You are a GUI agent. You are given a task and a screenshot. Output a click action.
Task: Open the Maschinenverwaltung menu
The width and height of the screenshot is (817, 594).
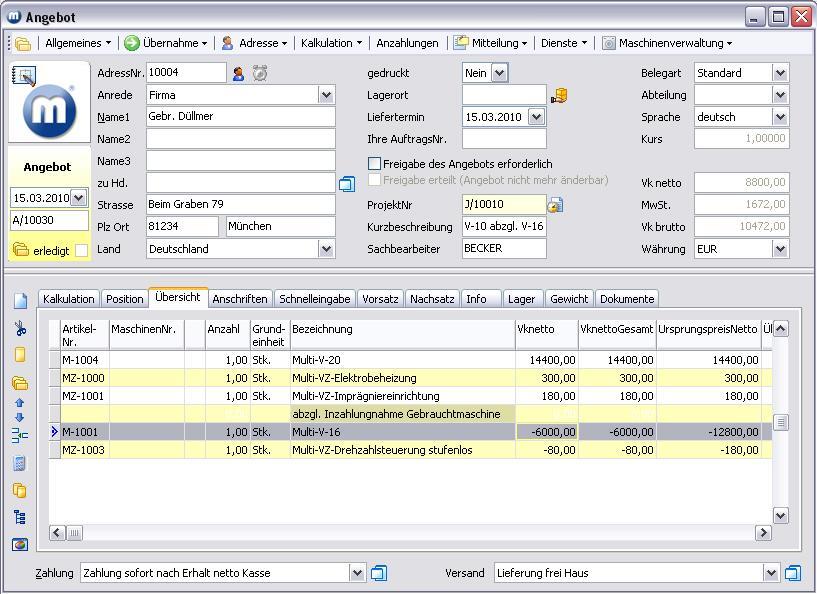click(x=675, y=43)
